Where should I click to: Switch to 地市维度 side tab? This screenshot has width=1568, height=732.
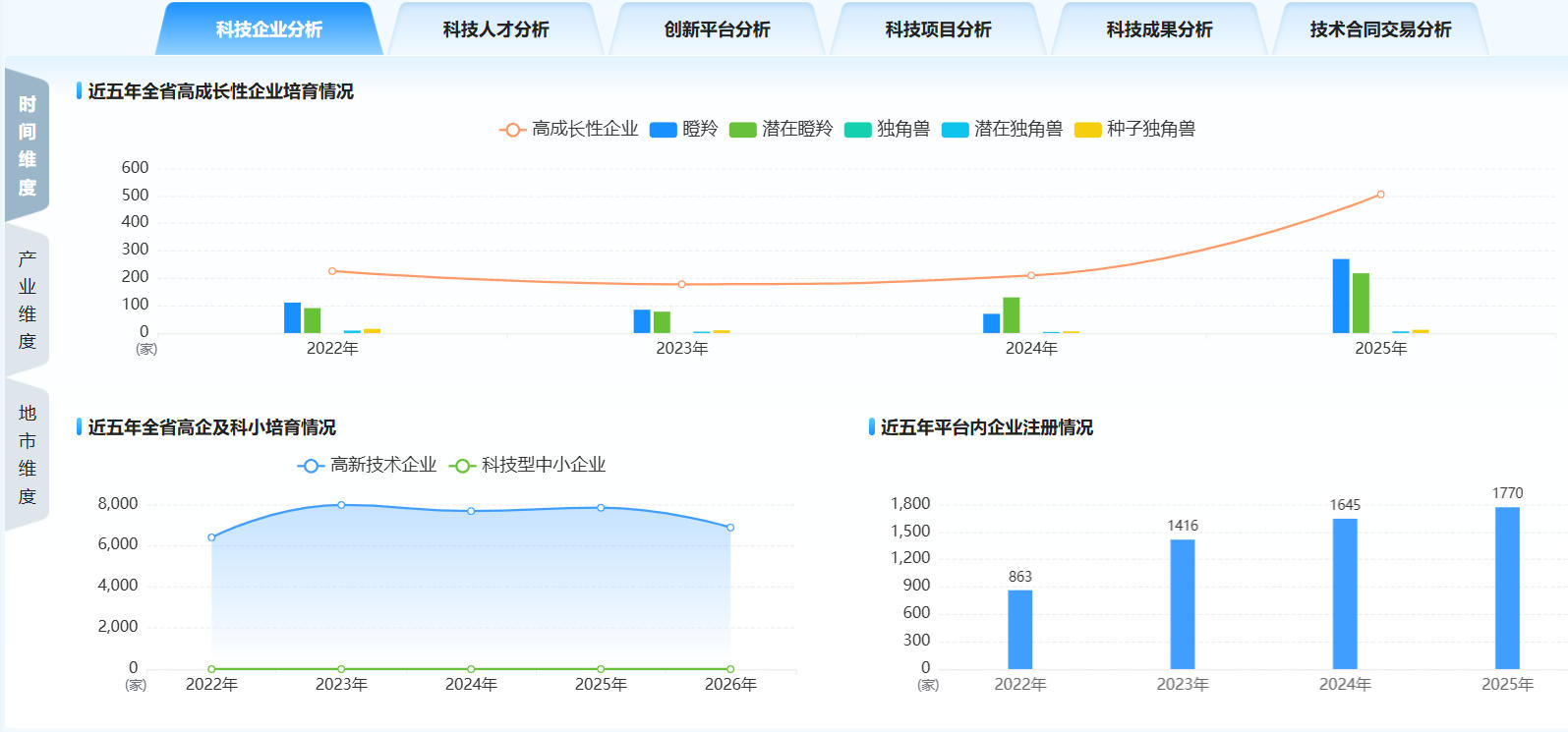(28, 454)
